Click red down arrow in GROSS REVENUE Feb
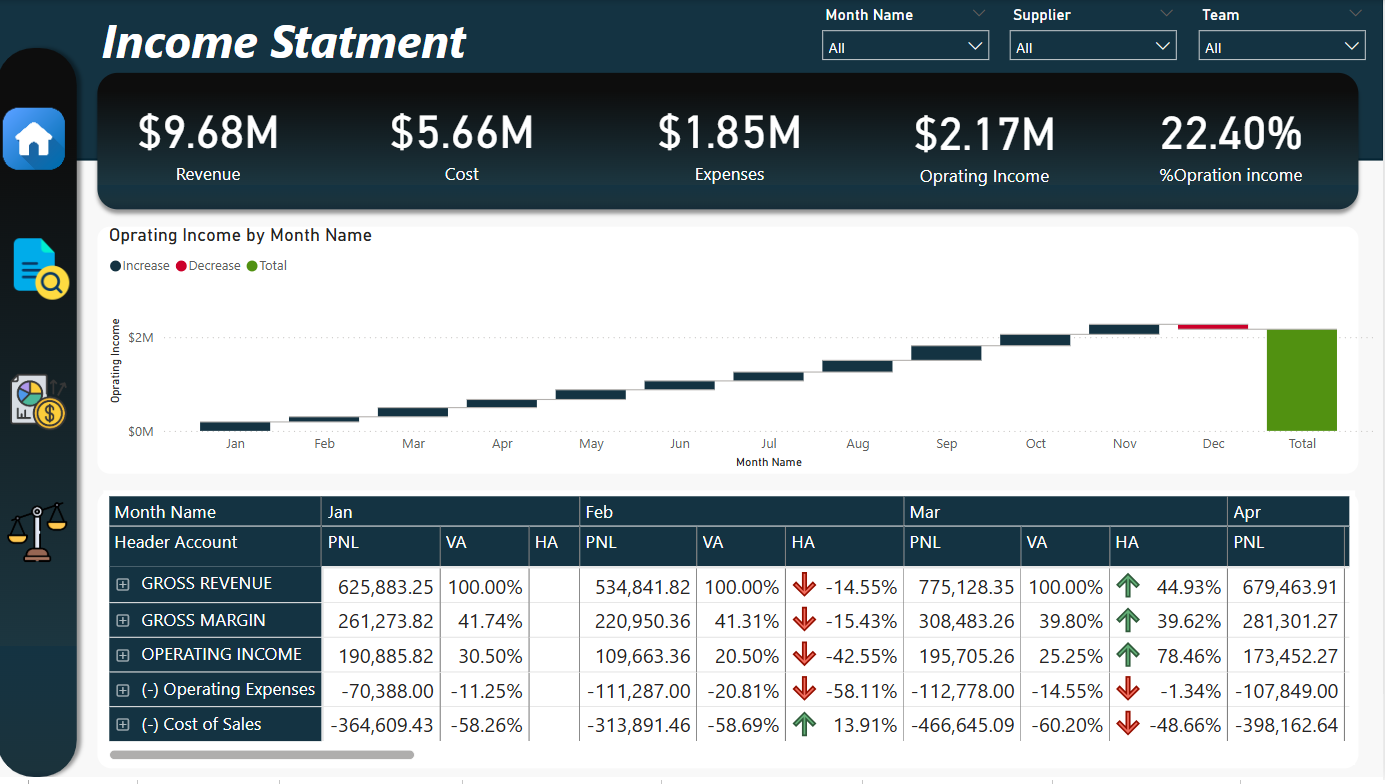The height and width of the screenshot is (784, 1385). click(804, 586)
